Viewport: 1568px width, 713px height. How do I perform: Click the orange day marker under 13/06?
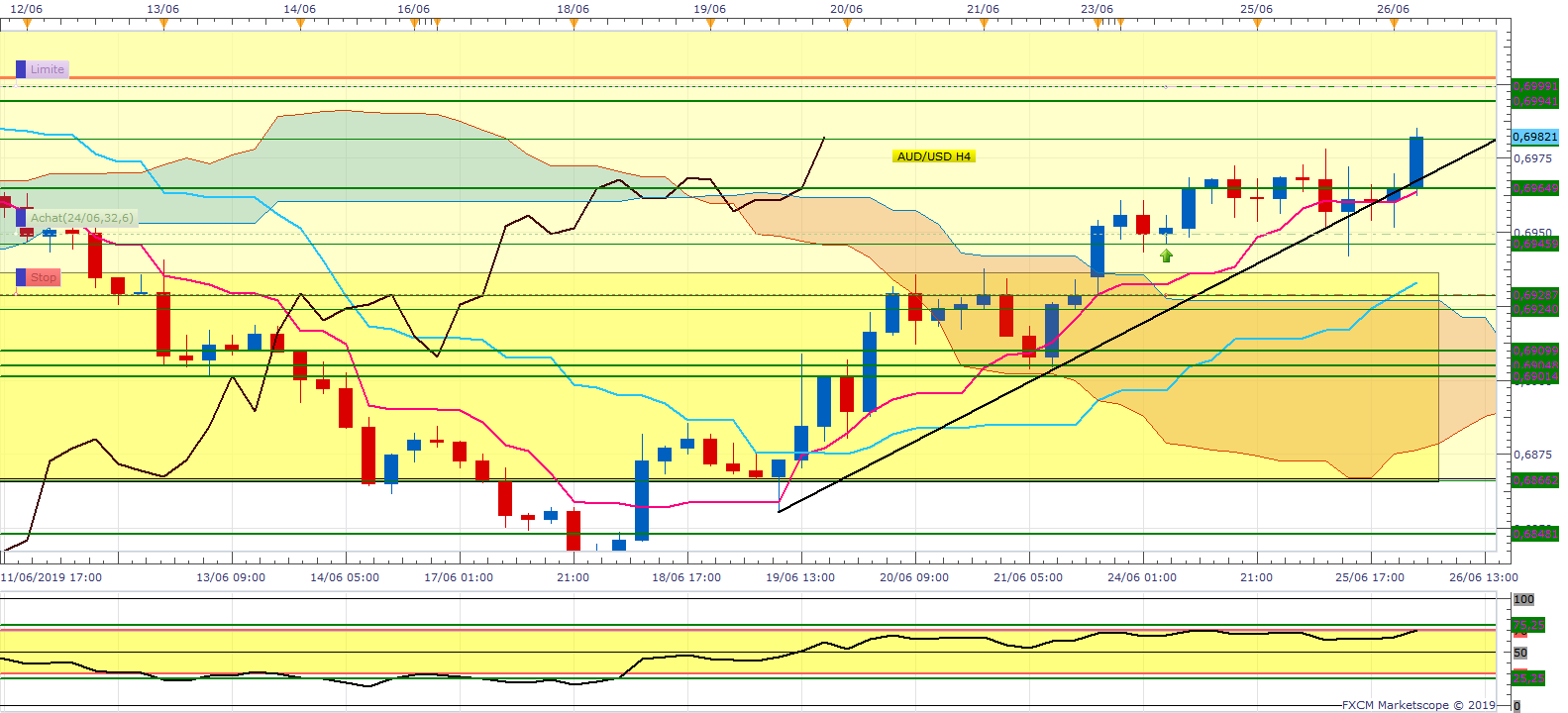pyautogui.click(x=163, y=25)
